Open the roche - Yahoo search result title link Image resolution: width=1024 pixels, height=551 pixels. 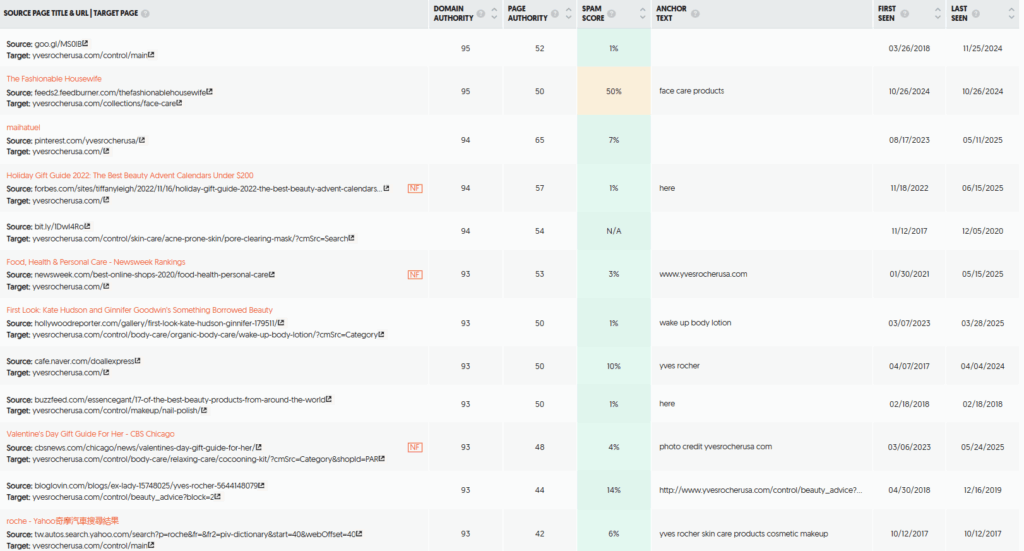click(63, 521)
